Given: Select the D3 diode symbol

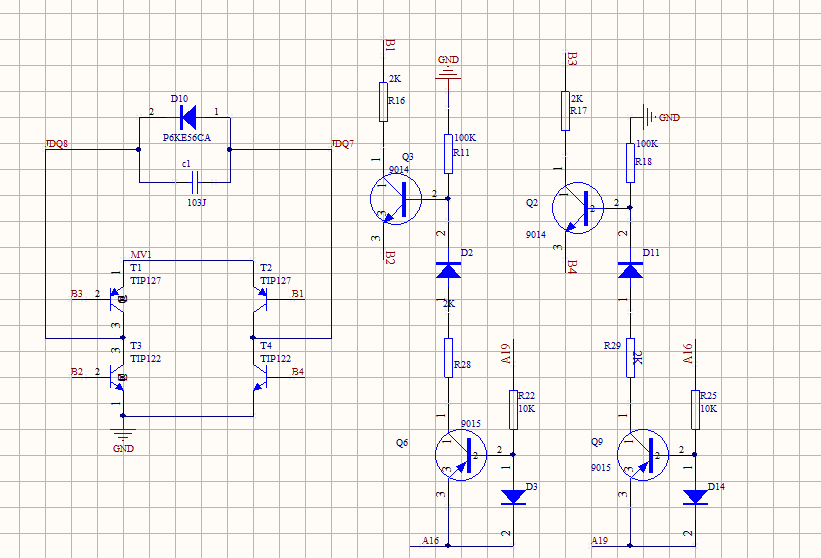Looking at the screenshot, I should click(513, 497).
